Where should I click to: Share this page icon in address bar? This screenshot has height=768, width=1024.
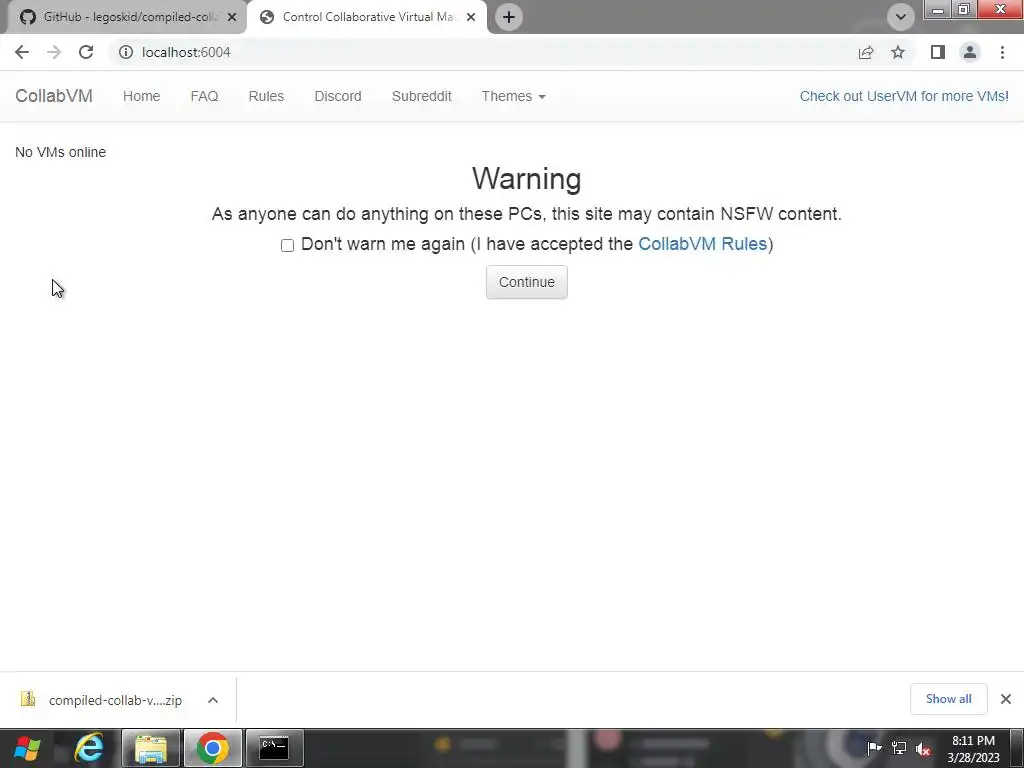point(866,52)
